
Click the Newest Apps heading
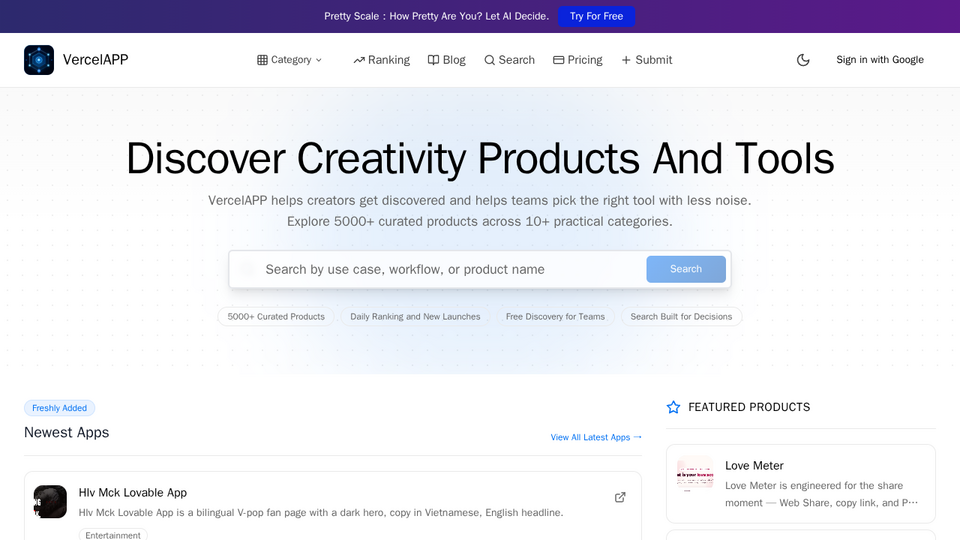pyautogui.click(x=67, y=432)
